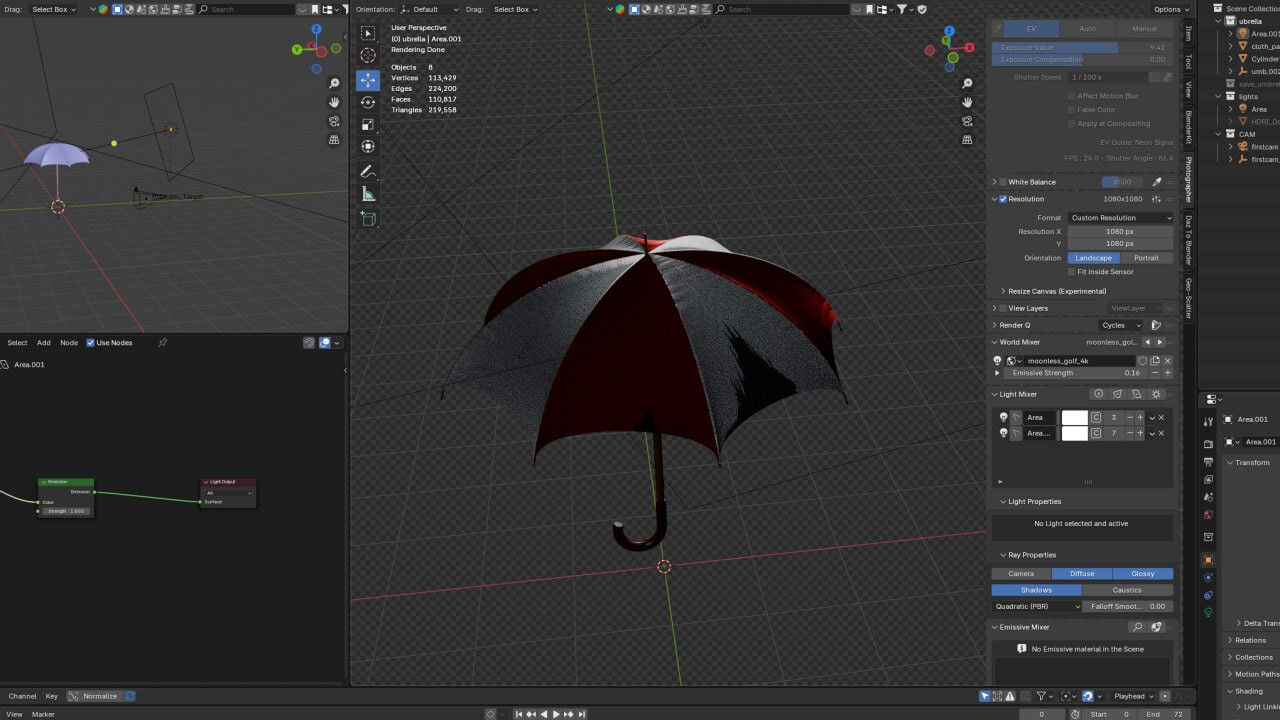The width and height of the screenshot is (1280, 720).
Task: Activate the Transform tool in main viewport
Action: 368,146
